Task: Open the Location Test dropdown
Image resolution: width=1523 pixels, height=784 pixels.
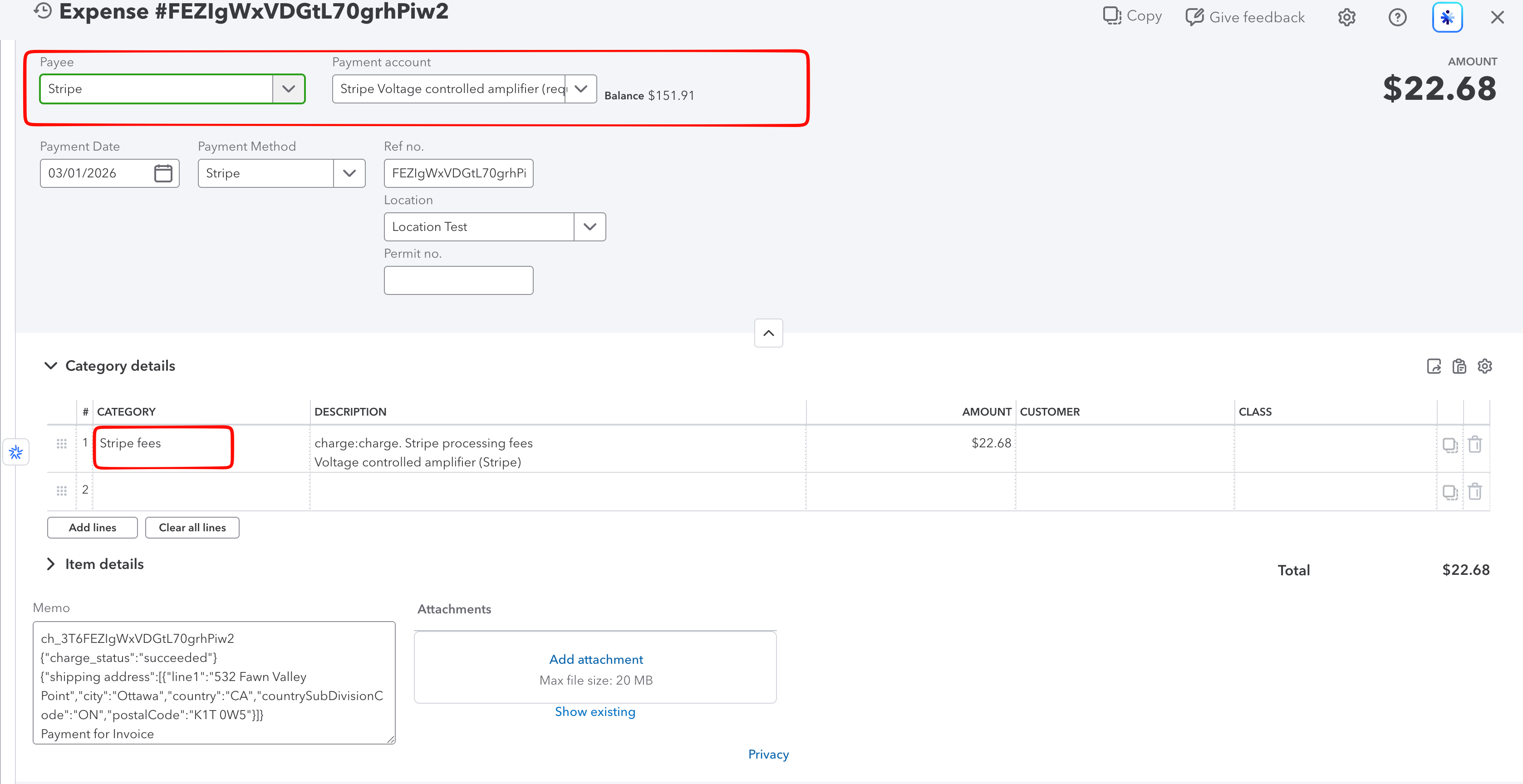Action: click(x=590, y=227)
